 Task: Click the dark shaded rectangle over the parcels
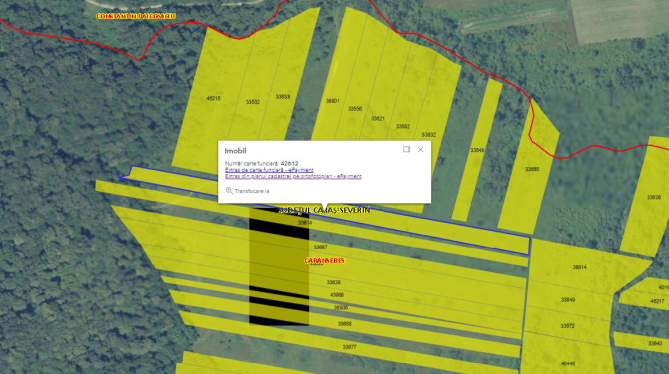coord(279,267)
